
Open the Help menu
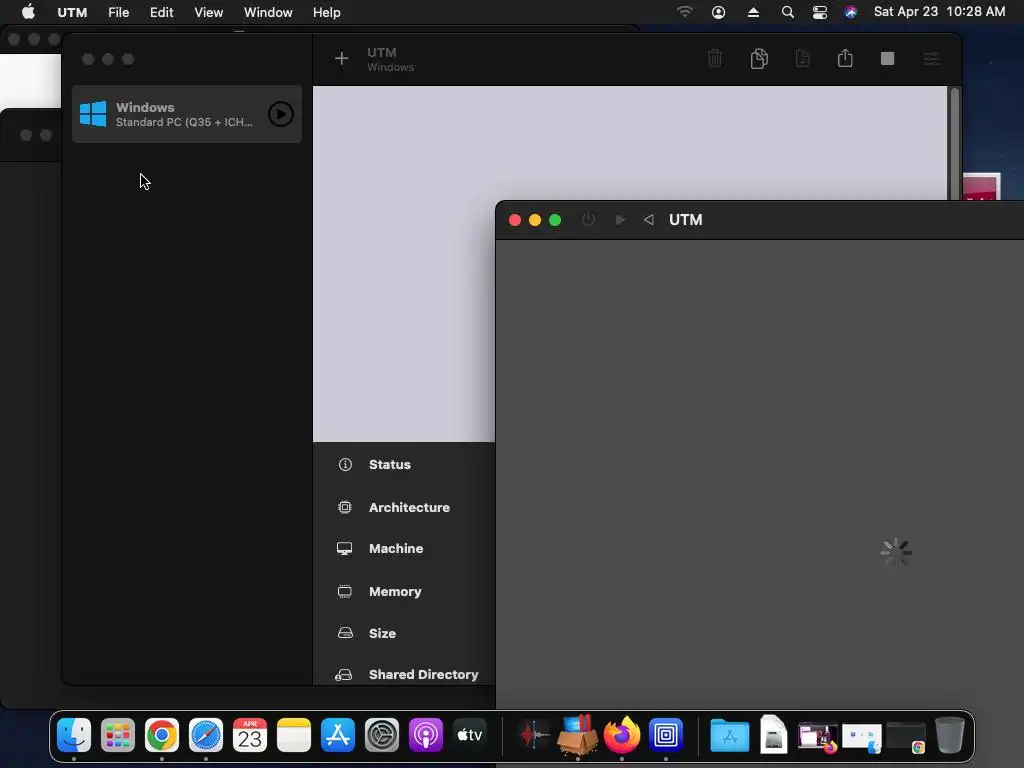tap(327, 12)
